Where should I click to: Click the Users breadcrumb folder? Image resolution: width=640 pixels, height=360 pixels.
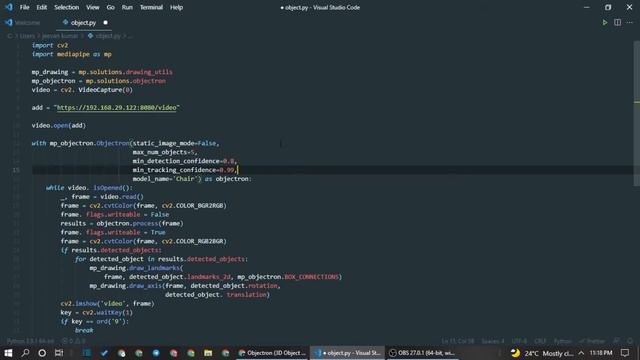click(27, 36)
